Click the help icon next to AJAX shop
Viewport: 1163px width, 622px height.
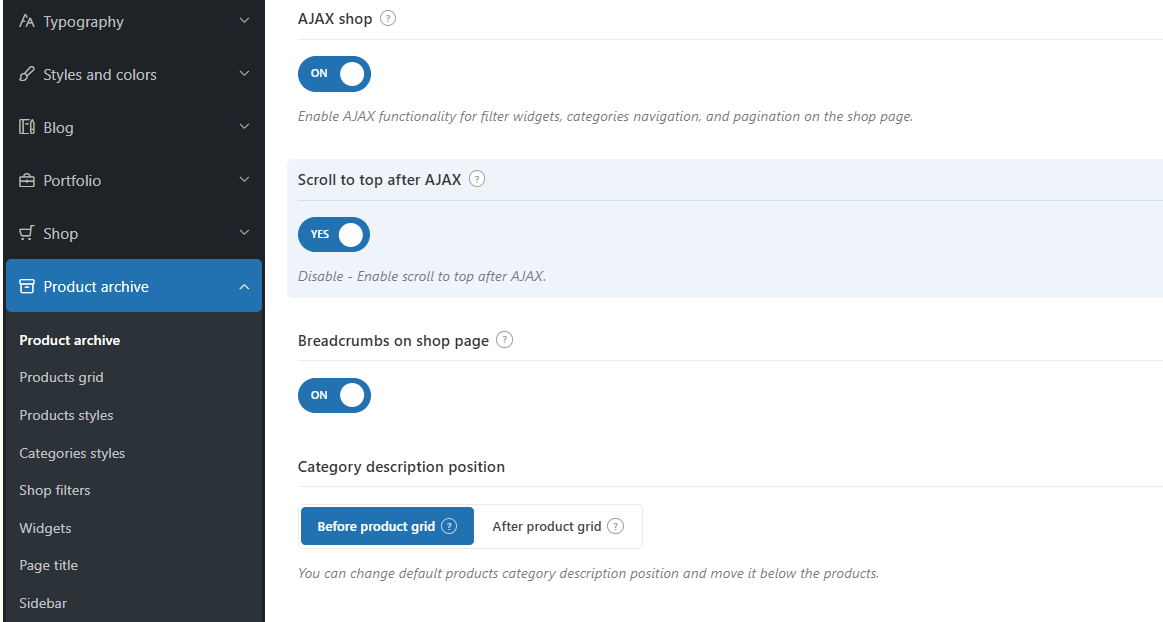pyautogui.click(x=388, y=18)
